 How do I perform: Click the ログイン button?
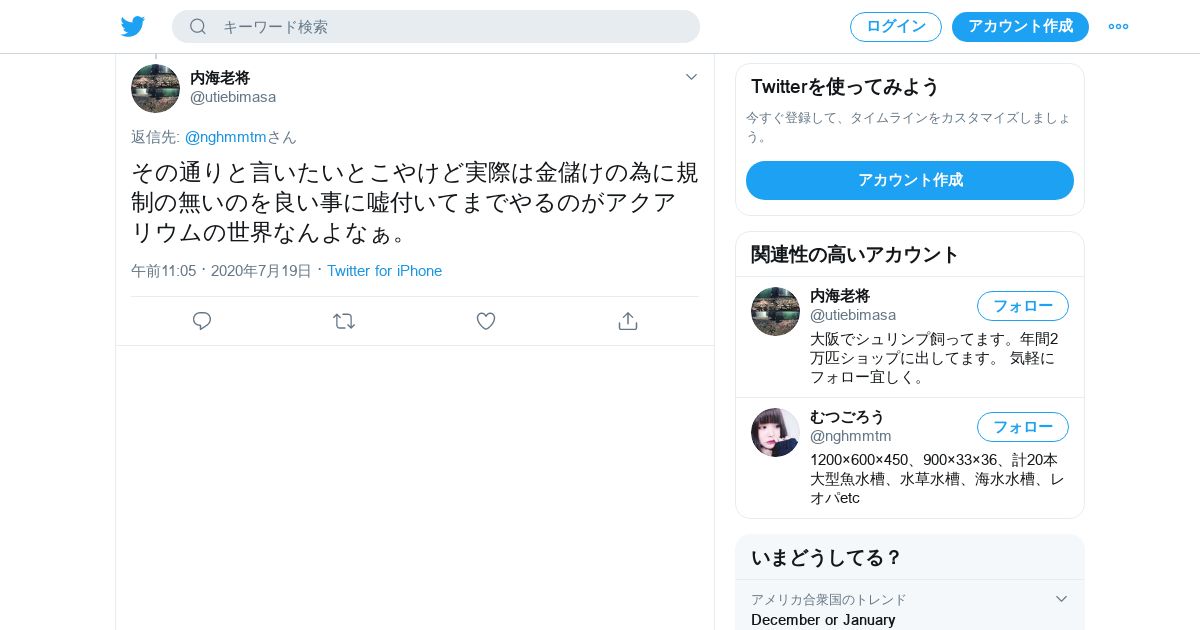(x=896, y=27)
